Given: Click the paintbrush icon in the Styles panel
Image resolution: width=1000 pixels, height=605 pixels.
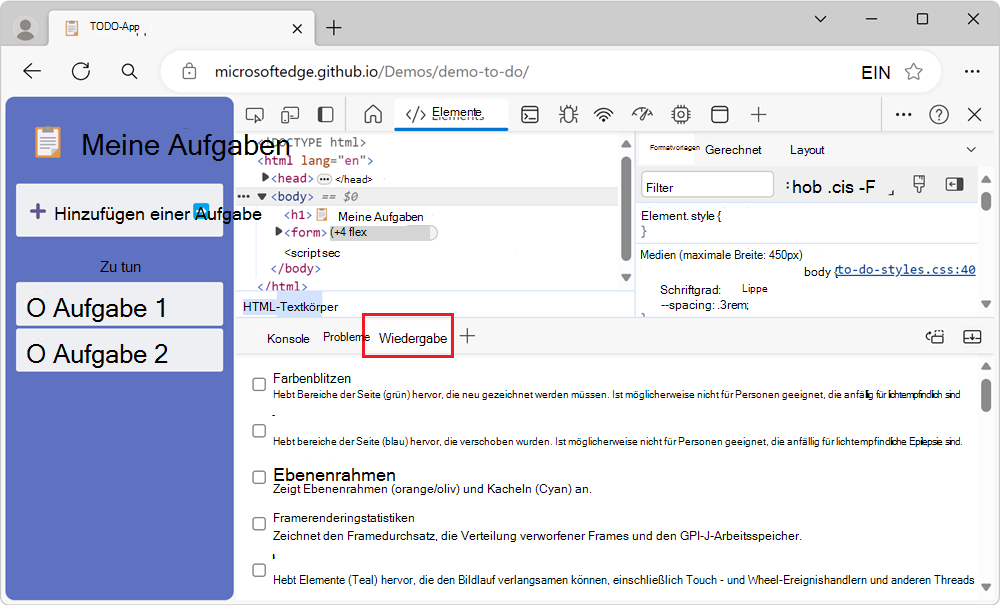Looking at the screenshot, I should [x=918, y=184].
